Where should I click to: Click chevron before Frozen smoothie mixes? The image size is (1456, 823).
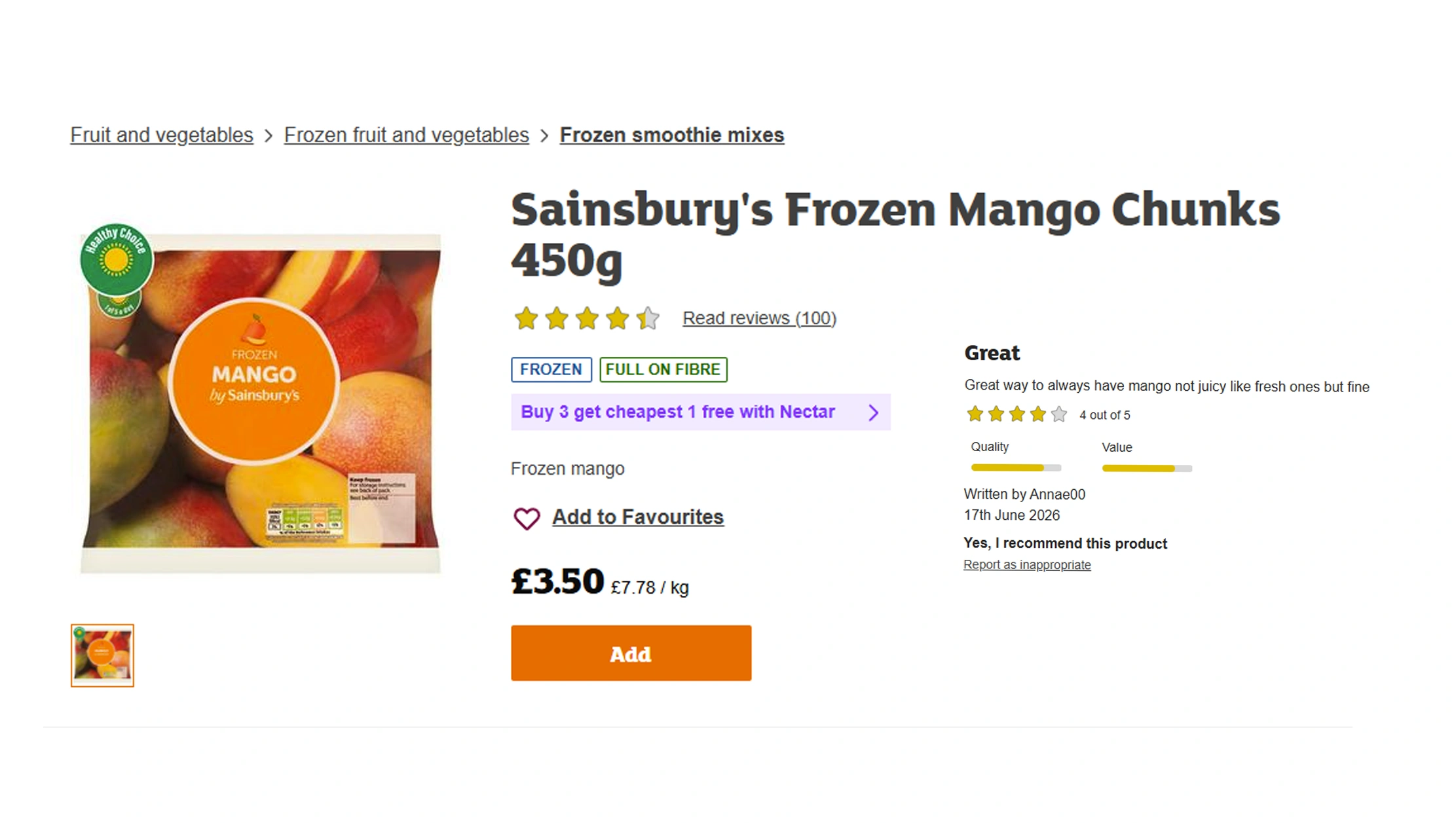coord(544,136)
